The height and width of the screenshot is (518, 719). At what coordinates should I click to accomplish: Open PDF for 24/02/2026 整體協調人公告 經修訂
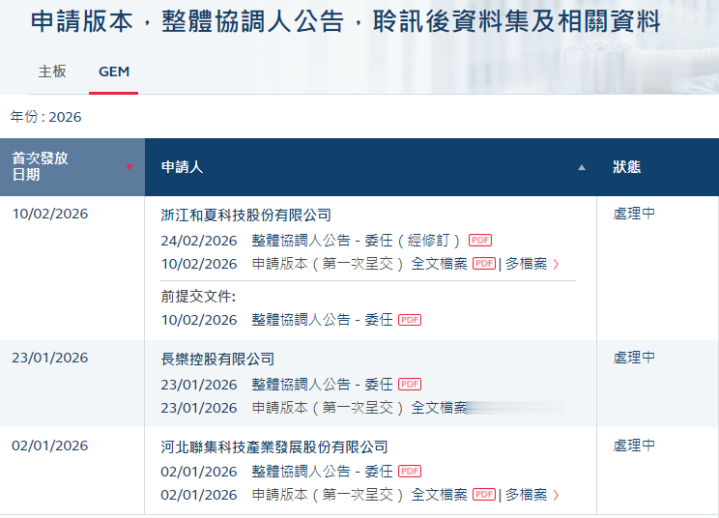[480, 240]
